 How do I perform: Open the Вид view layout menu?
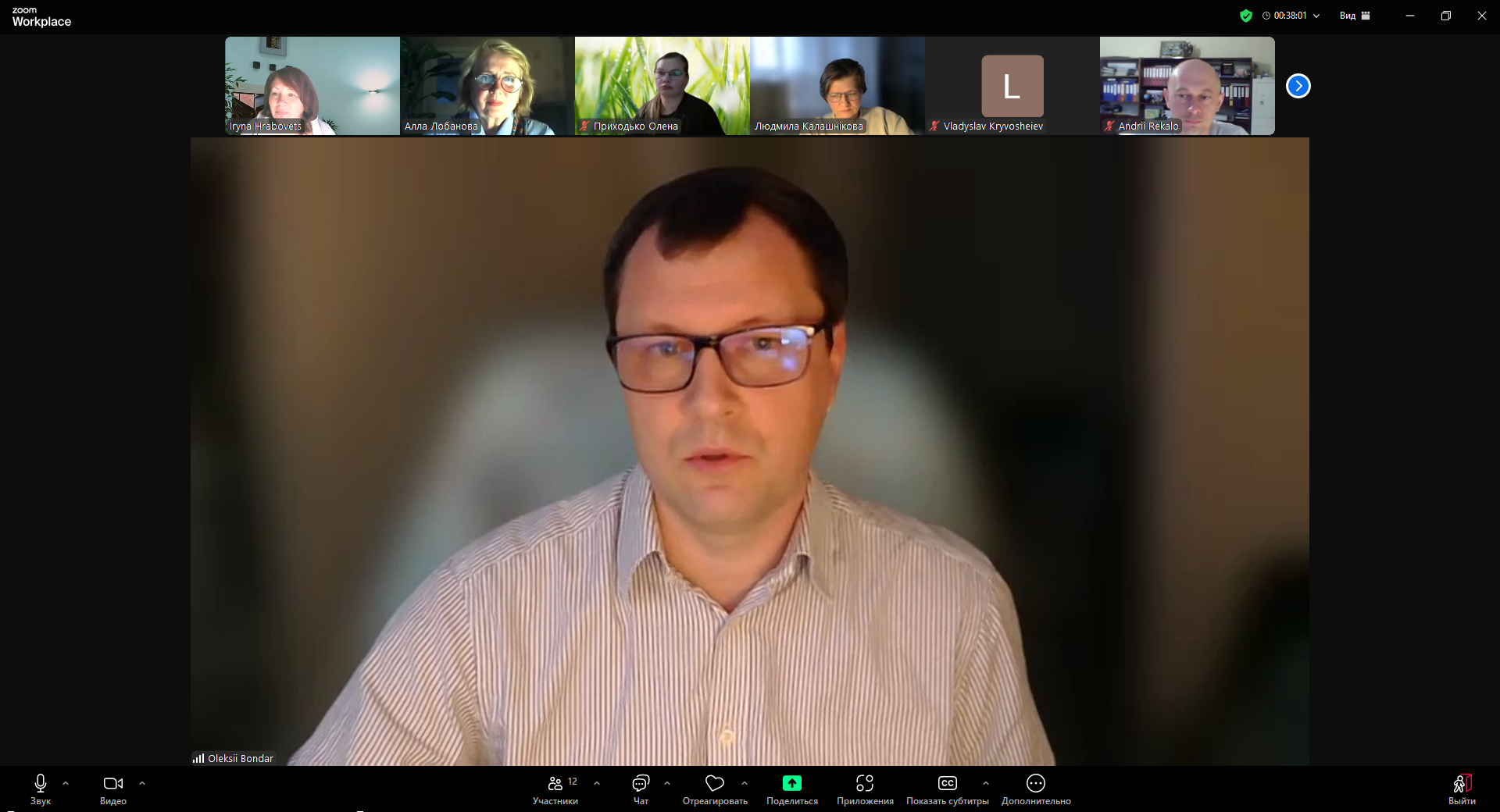coord(1355,16)
